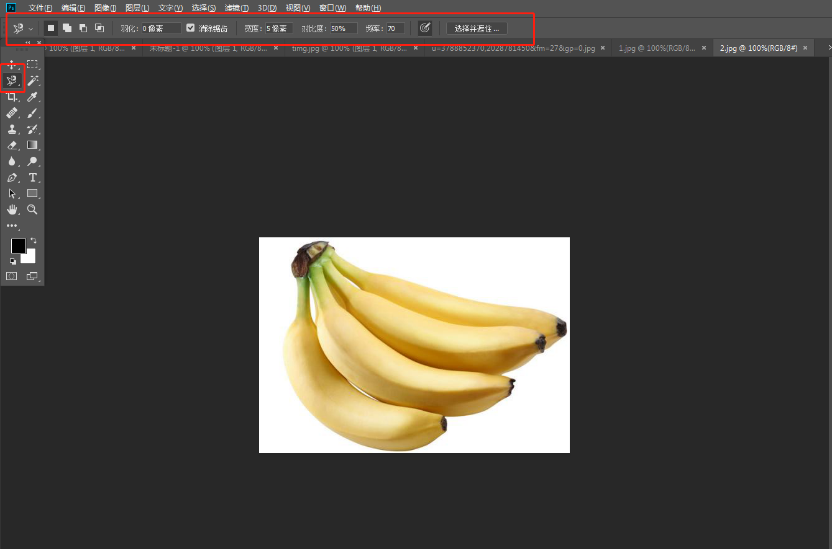Select the Crop tool
Screen dimensions: 832x549
tap(12, 97)
